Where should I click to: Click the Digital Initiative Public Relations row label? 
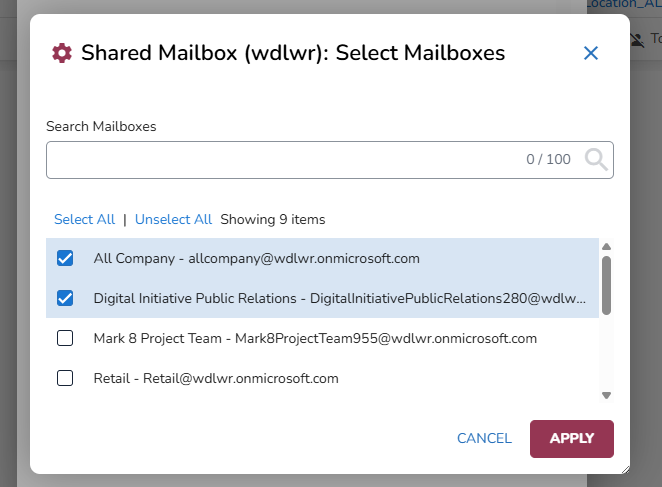[340, 298]
